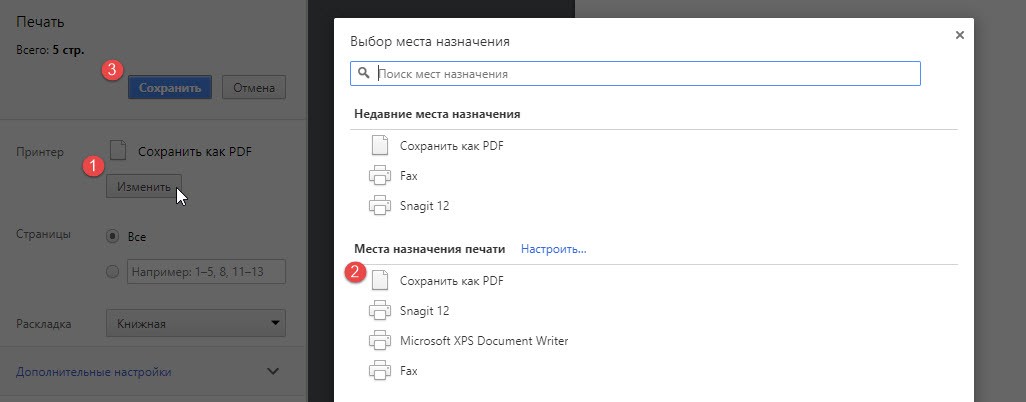Click the magnifier icon in search field
The width and height of the screenshot is (1026, 402).
click(364, 73)
